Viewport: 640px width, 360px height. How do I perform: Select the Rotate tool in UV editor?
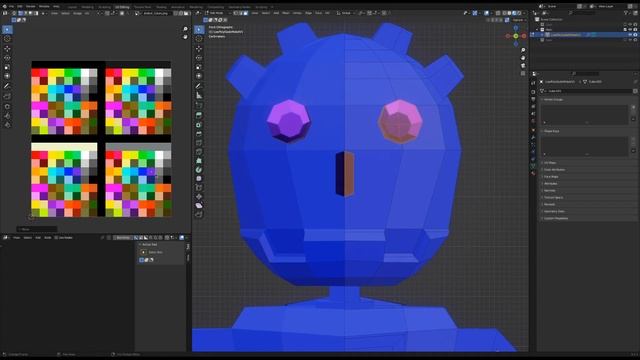(7, 58)
